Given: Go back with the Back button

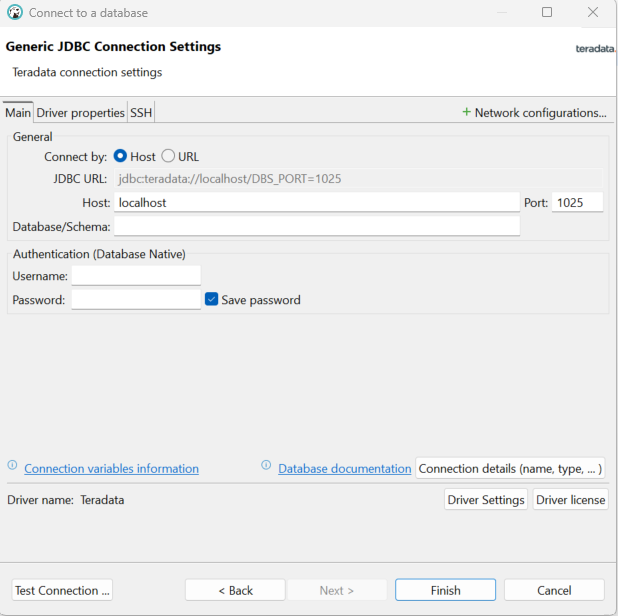Looking at the screenshot, I should click(235, 590).
